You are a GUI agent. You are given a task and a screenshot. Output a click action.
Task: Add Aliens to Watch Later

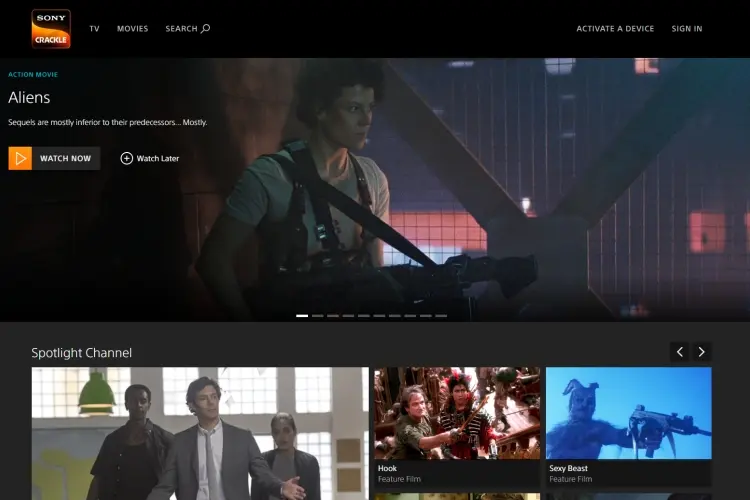click(150, 158)
